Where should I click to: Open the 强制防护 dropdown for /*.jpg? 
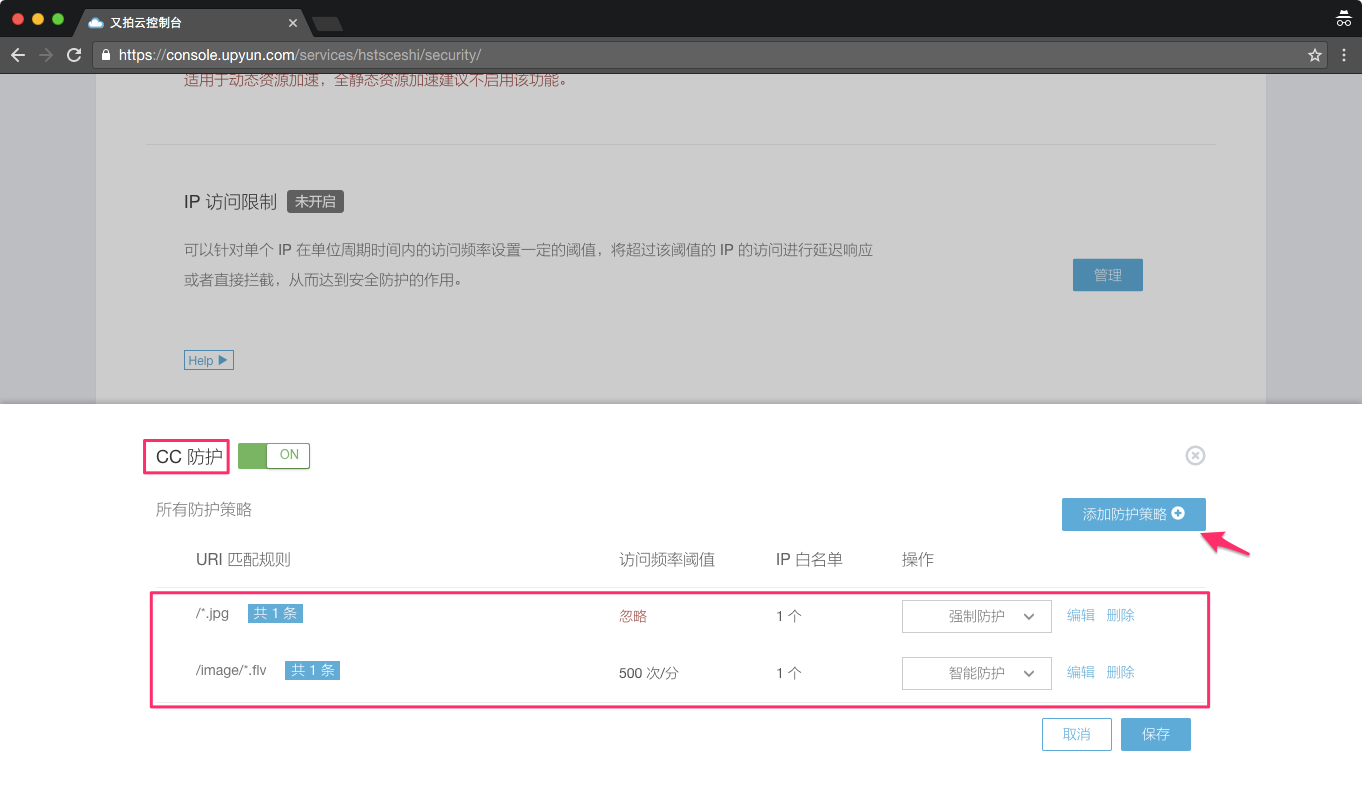pyautogui.click(x=976, y=617)
